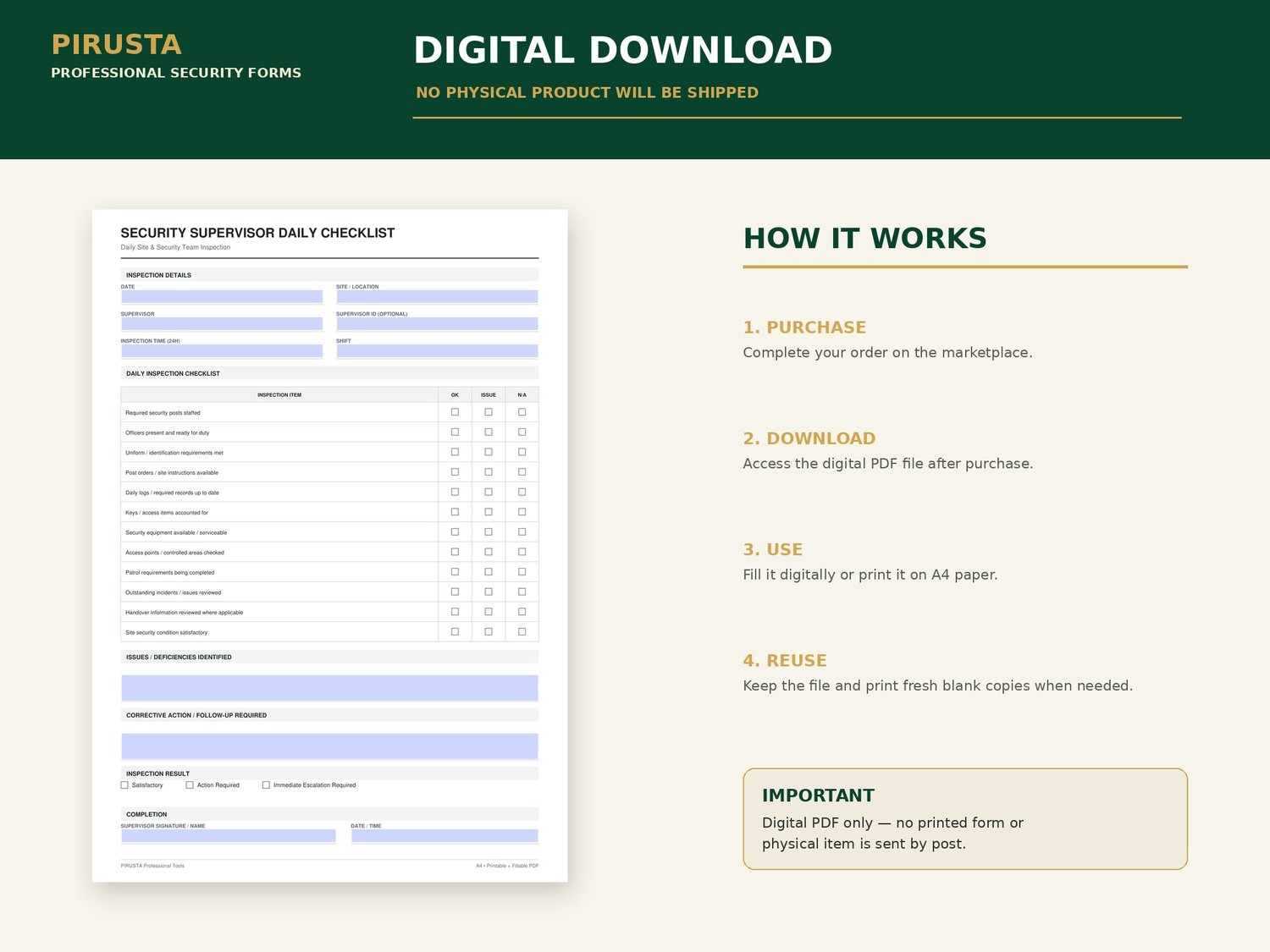Image resolution: width=1270 pixels, height=952 pixels.
Task: Check OK for Required security posts staffed
Action: (455, 412)
